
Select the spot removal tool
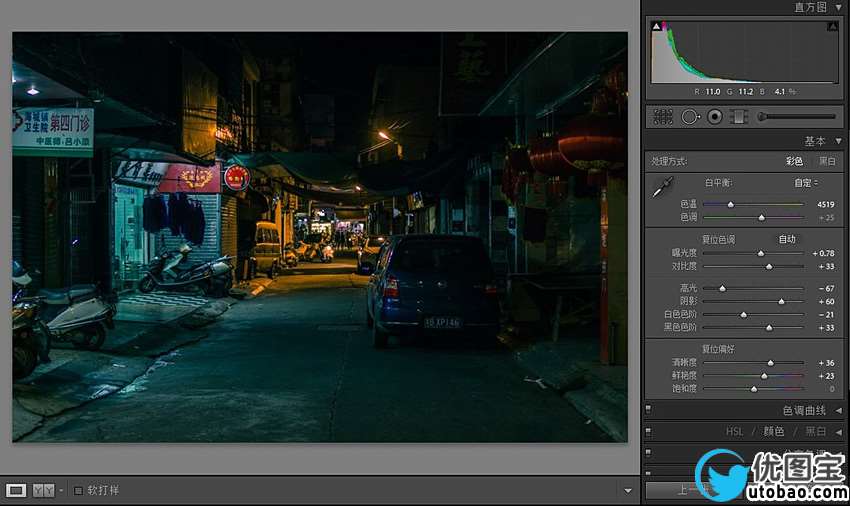[x=690, y=117]
